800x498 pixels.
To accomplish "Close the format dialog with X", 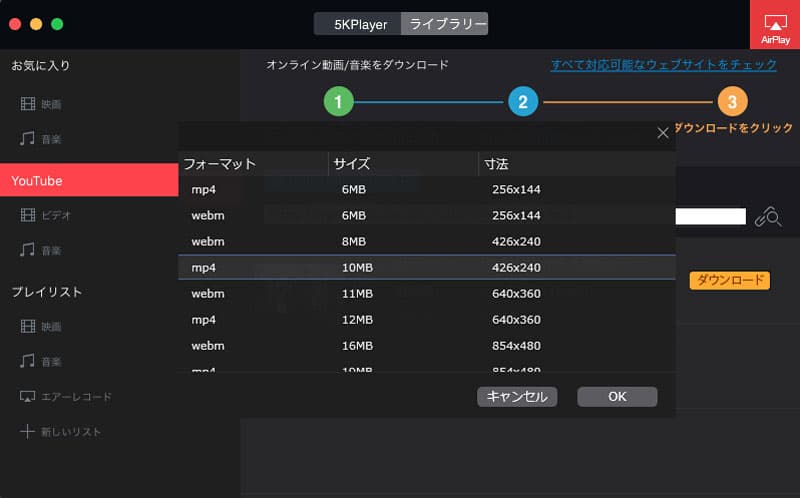I will click(663, 133).
